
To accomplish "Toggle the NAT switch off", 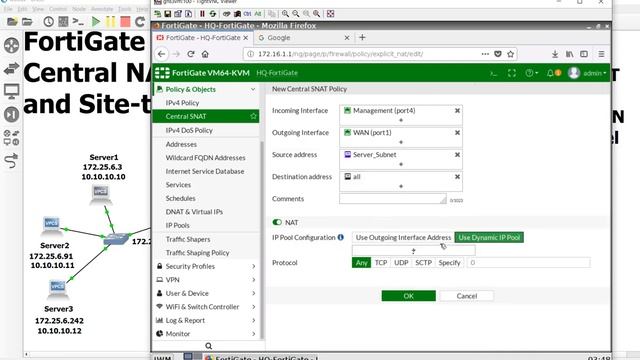I will click(277, 222).
